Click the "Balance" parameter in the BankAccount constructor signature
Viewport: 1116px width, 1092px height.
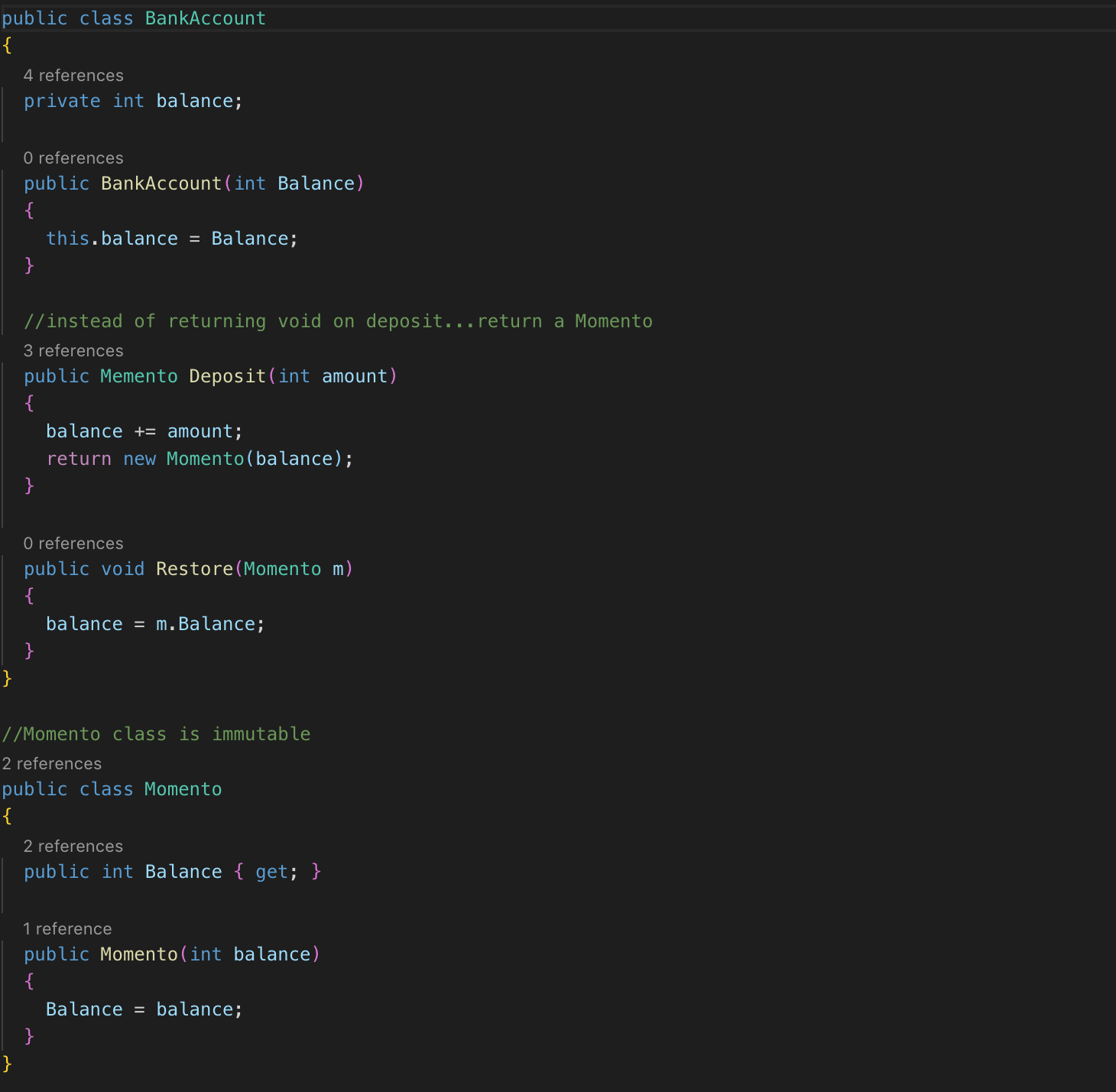316,184
